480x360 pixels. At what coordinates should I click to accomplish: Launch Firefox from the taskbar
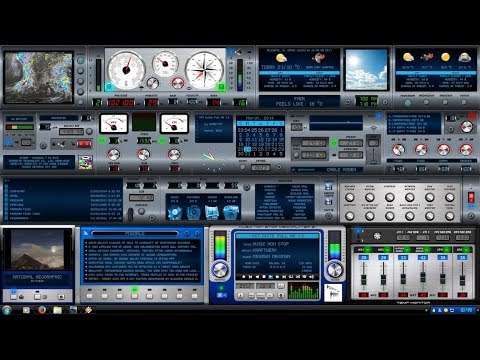click(42, 310)
